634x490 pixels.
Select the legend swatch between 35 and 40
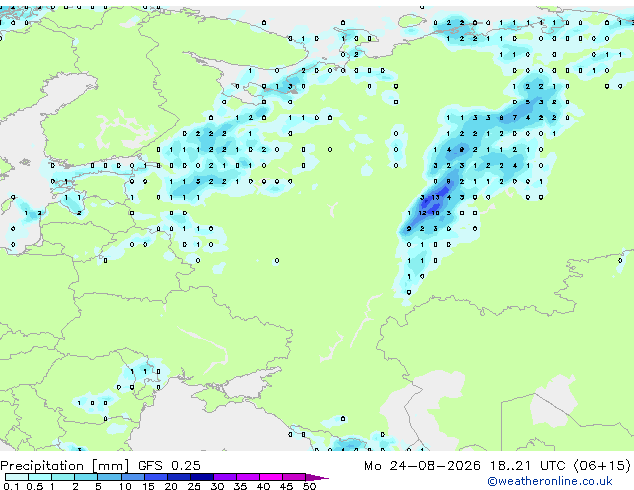pyautogui.click(x=247, y=477)
